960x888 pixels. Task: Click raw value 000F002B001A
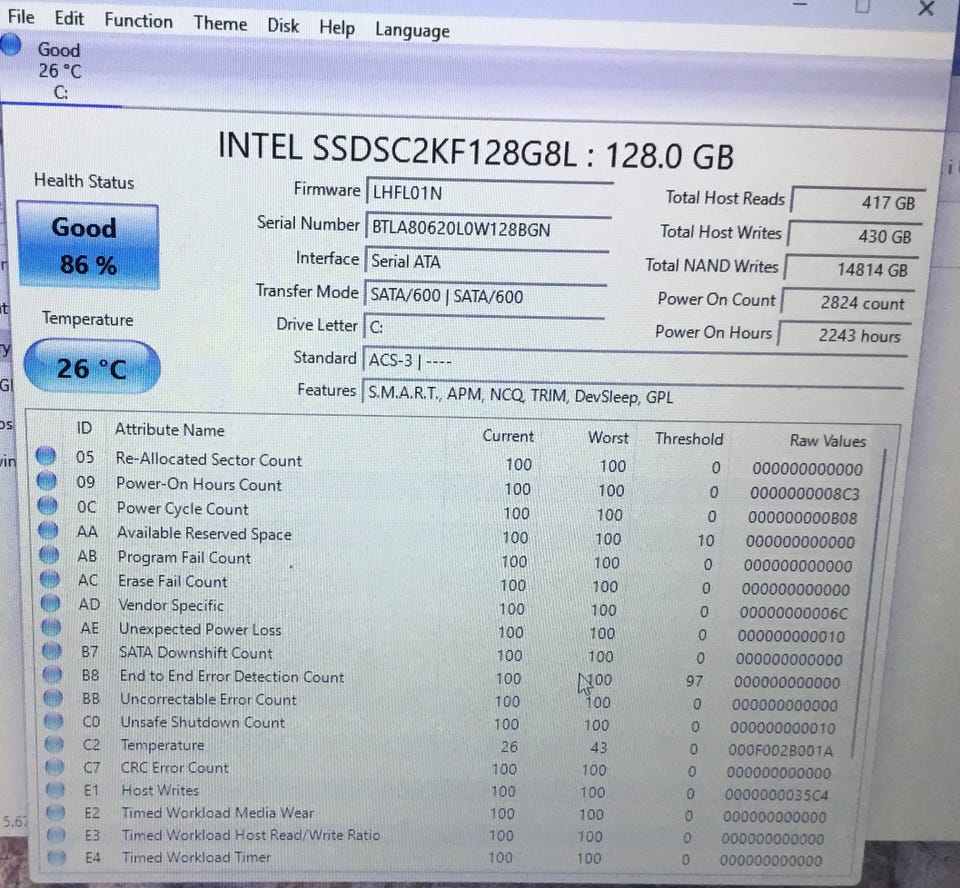781,750
